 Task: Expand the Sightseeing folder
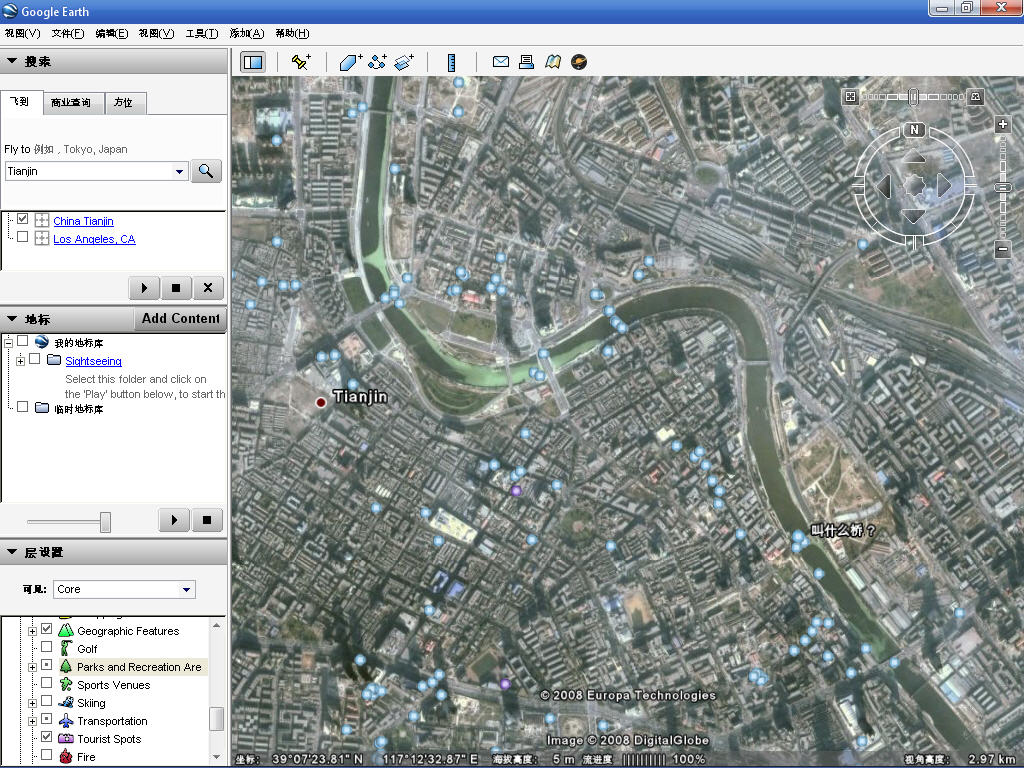click(x=20, y=360)
